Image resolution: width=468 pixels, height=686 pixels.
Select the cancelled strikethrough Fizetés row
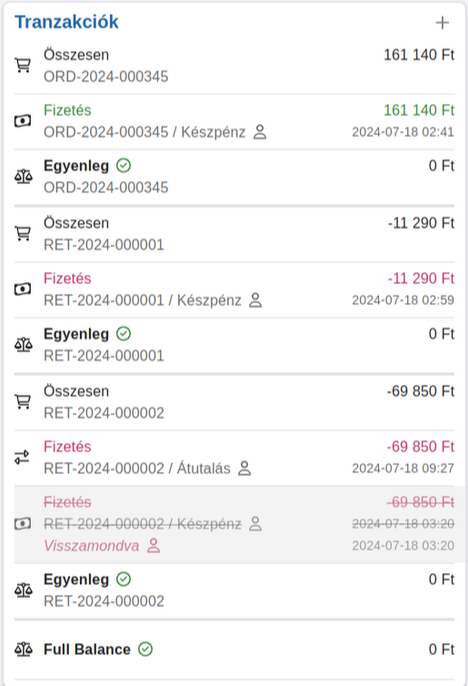coord(234,524)
